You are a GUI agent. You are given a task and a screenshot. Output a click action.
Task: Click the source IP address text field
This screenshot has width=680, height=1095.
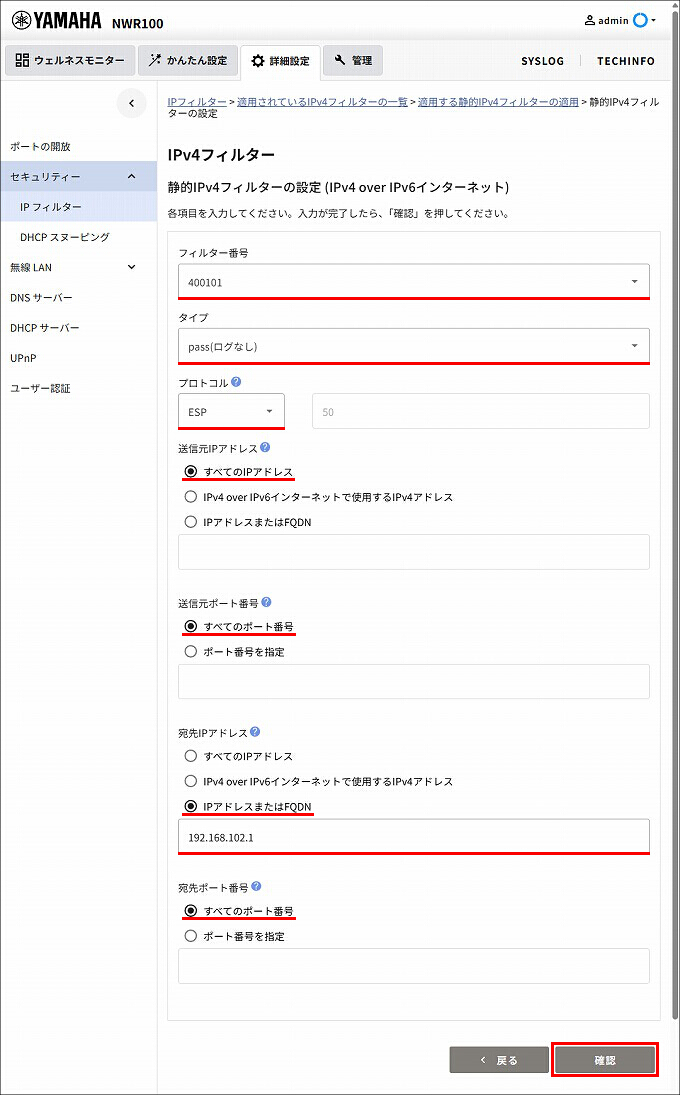coord(413,552)
